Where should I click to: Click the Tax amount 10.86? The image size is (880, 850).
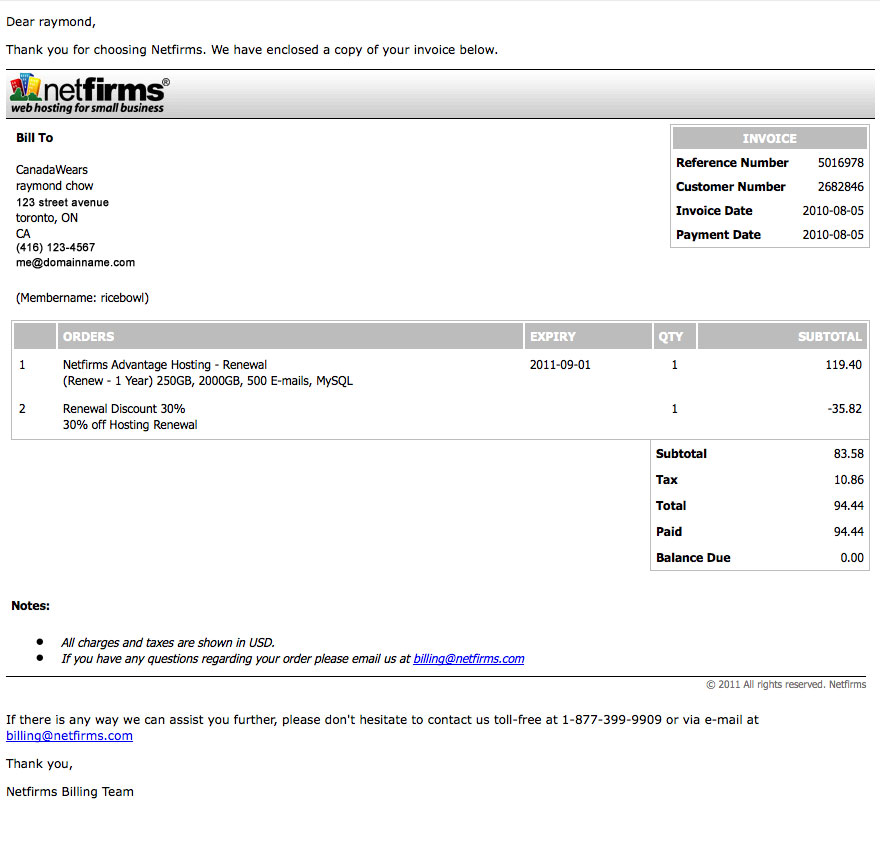(848, 480)
